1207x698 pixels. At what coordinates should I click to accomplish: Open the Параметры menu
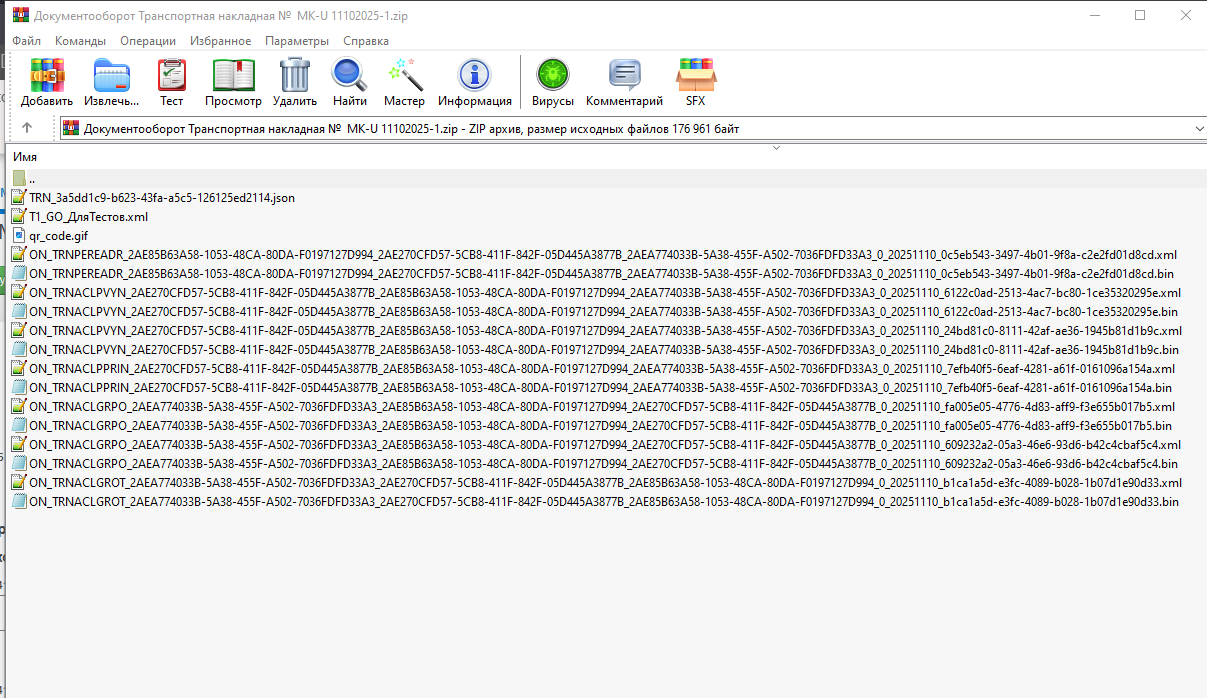click(297, 41)
